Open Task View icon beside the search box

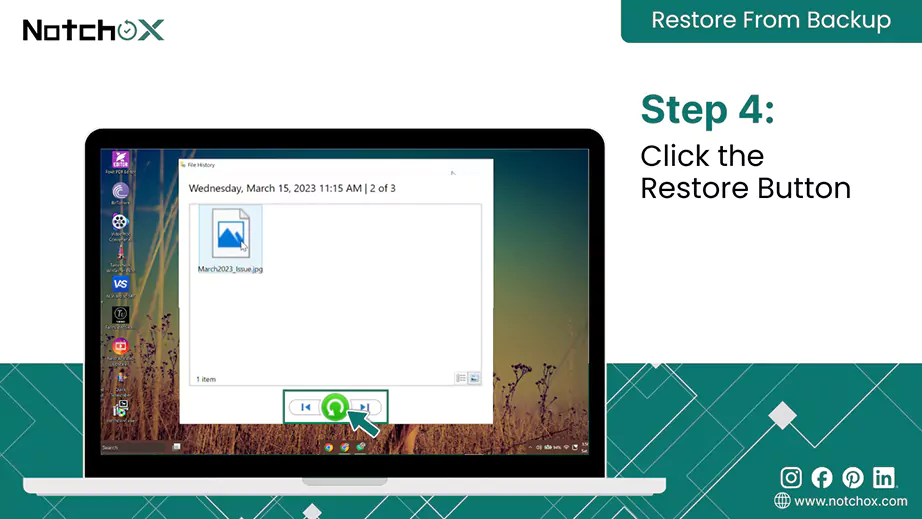click(x=176, y=447)
